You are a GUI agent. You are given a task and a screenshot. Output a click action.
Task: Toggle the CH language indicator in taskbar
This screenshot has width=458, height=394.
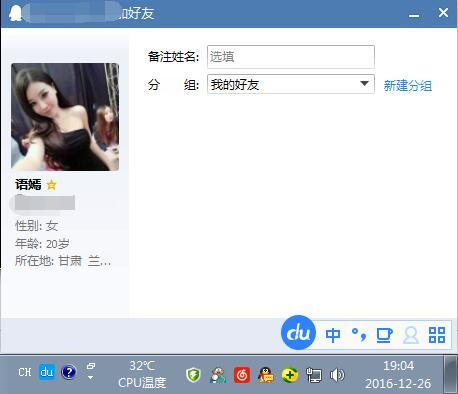coord(25,372)
